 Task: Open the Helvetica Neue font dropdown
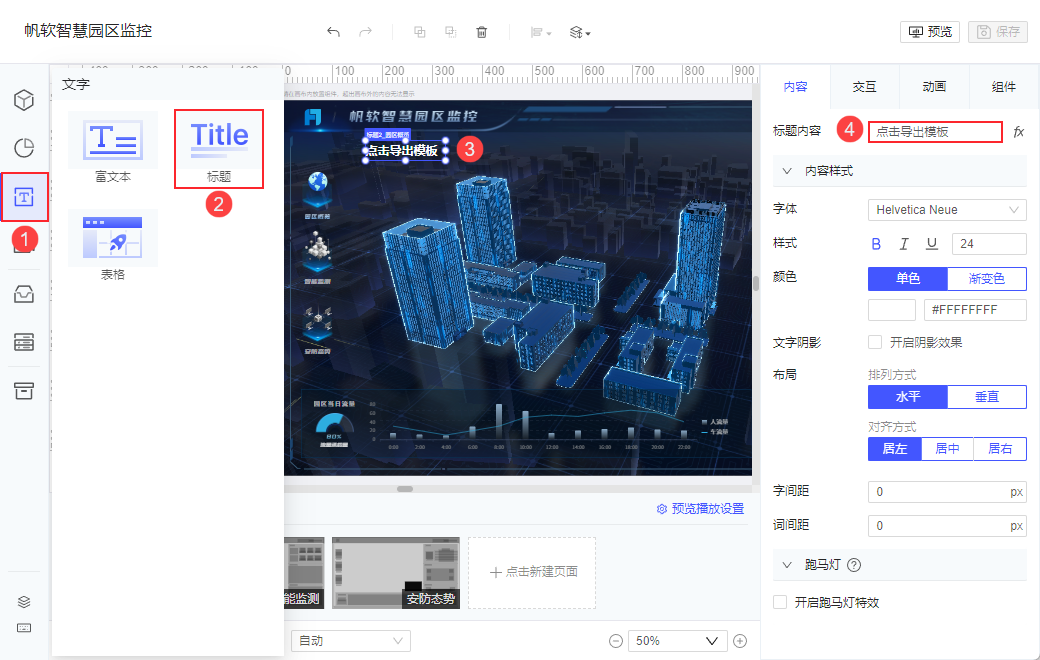click(x=947, y=210)
